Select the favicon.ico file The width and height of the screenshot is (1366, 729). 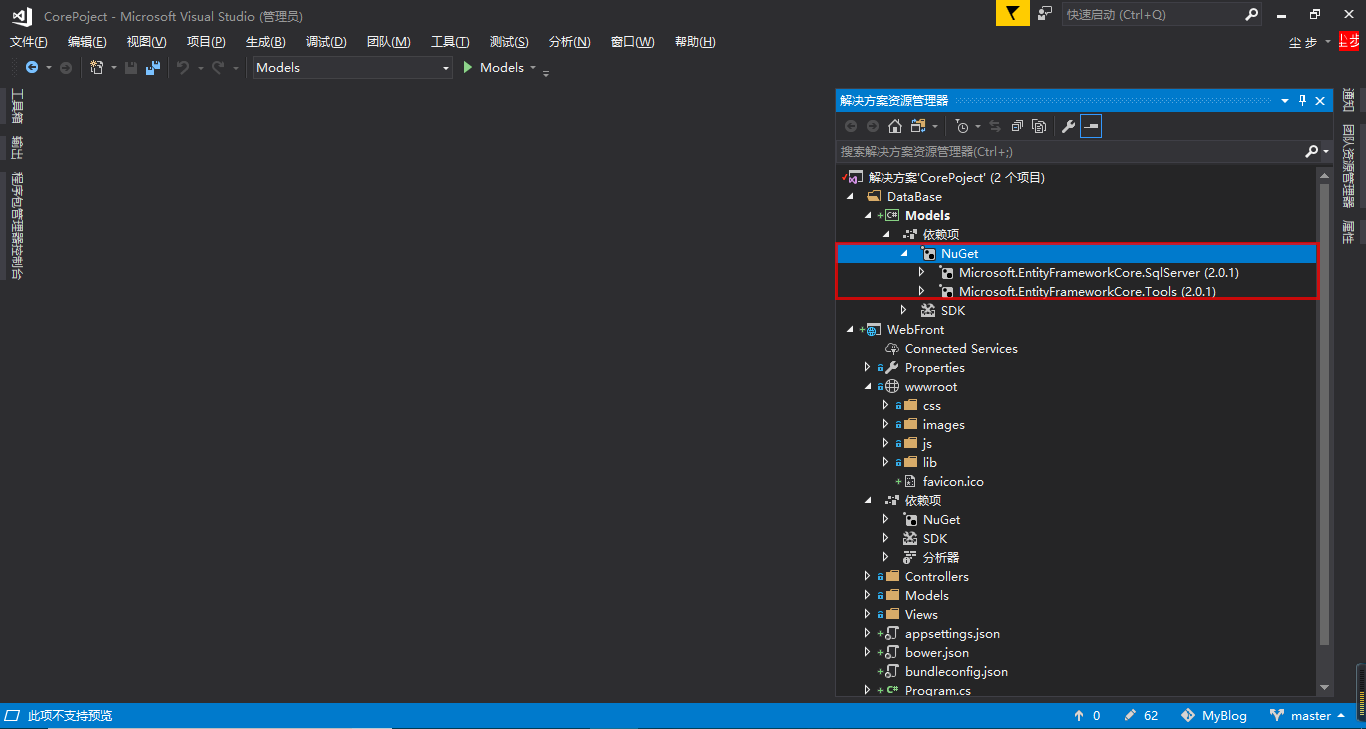point(953,482)
